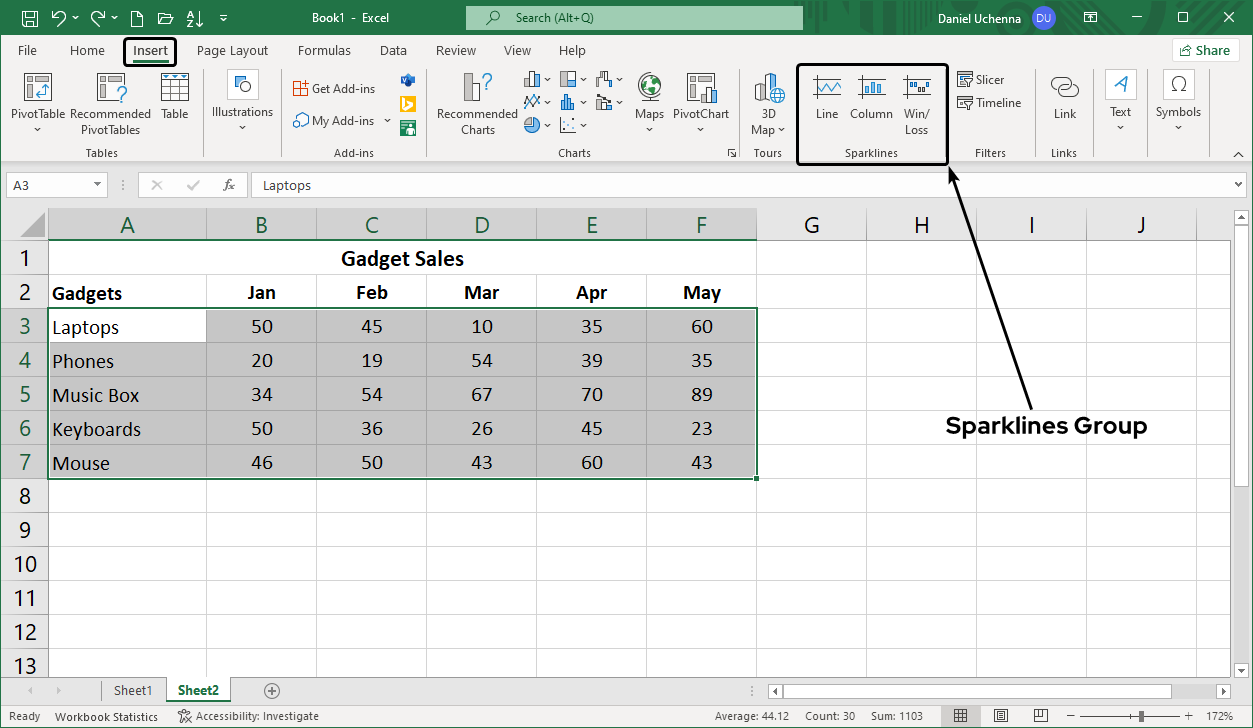Open Workbook Statistics
Image resolution: width=1253 pixels, height=728 pixels.
[106, 716]
